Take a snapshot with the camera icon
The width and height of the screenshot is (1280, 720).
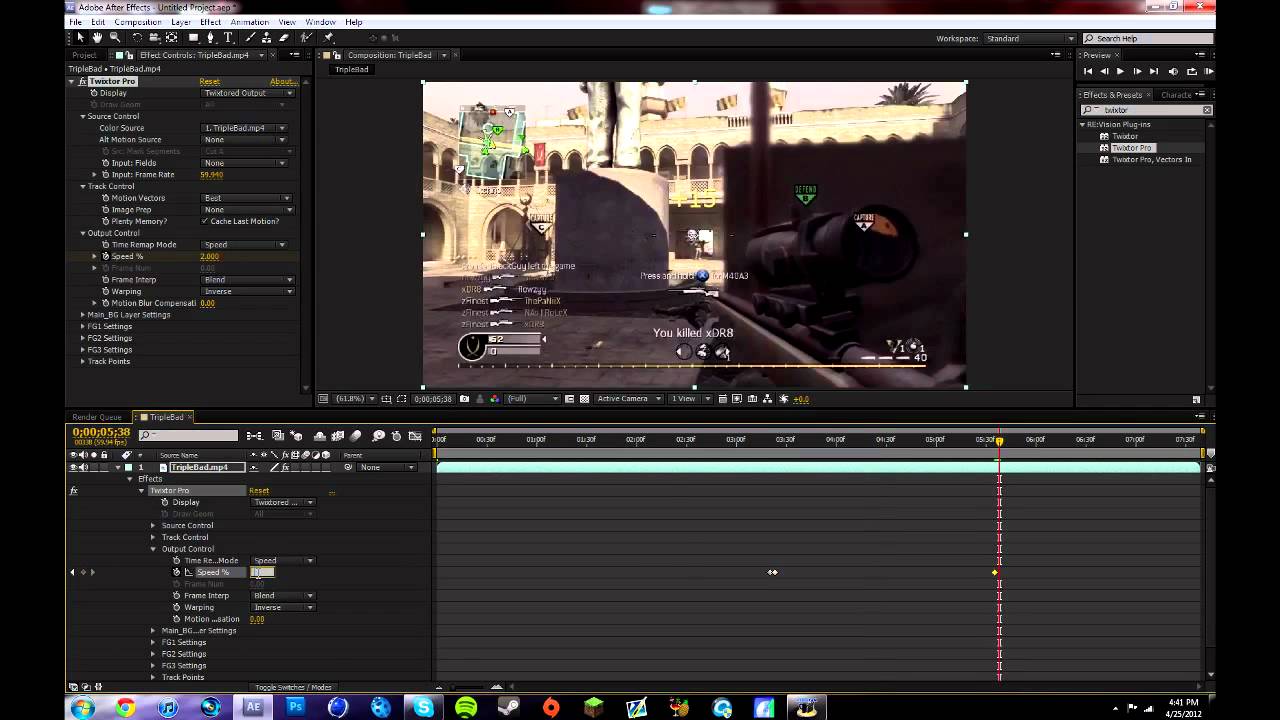(465, 399)
